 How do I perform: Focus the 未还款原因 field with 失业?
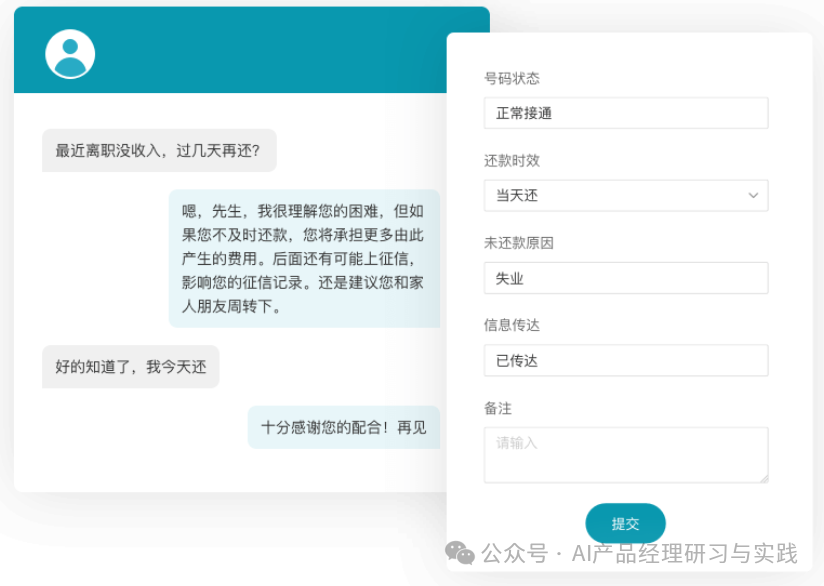tap(626, 278)
